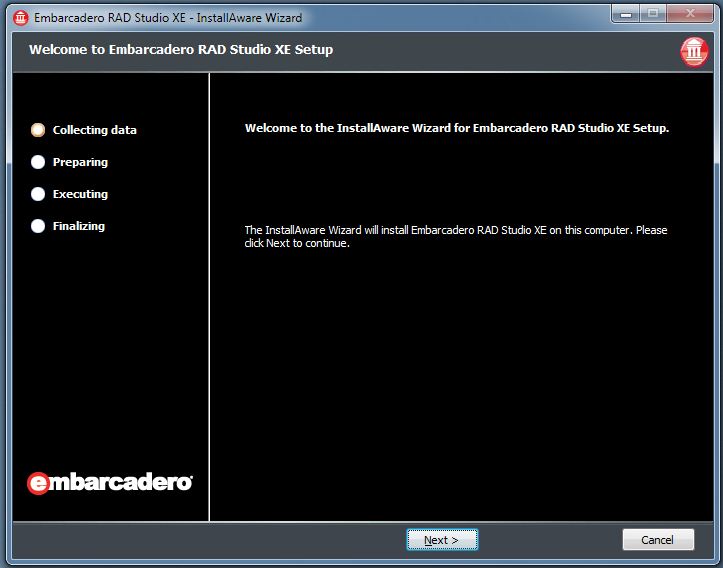The width and height of the screenshot is (723, 568).
Task: Close the InstallAware Wizard window
Action: [x=690, y=14]
